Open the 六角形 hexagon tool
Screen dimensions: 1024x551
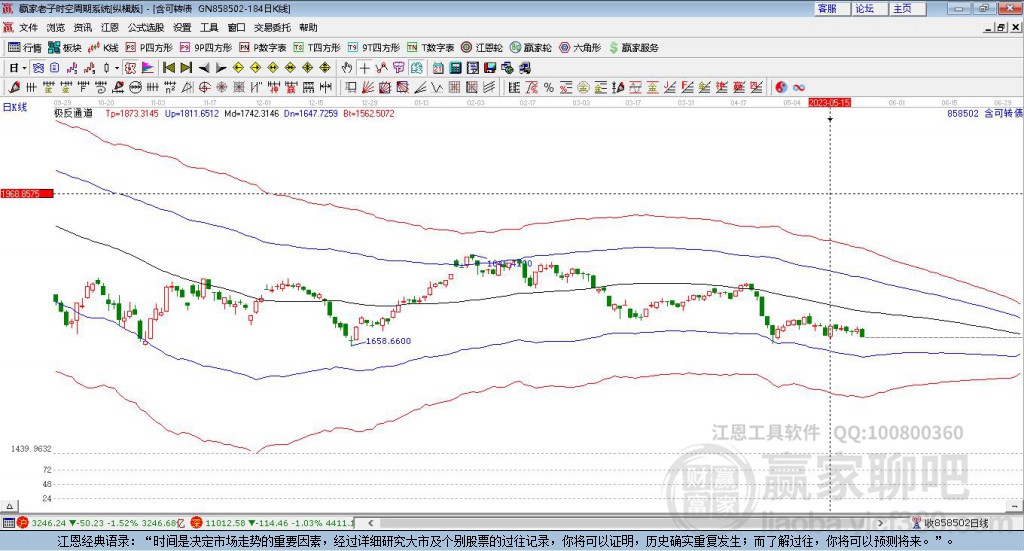click(580, 48)
